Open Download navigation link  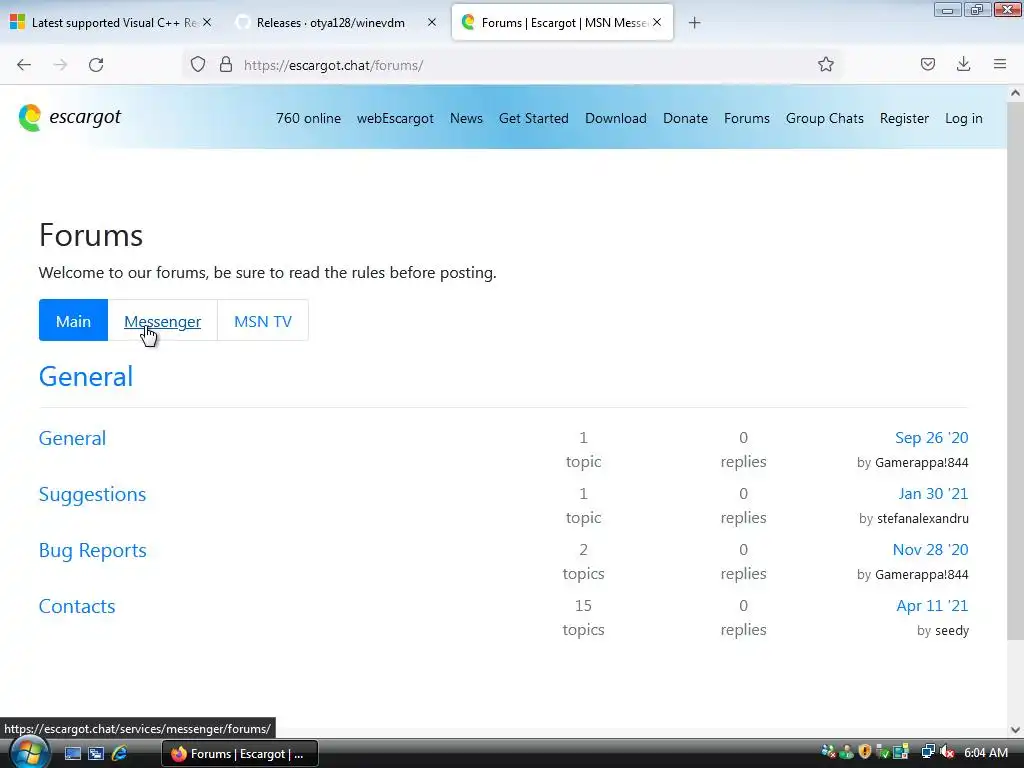pyautogui.click(x=616, y=118)
